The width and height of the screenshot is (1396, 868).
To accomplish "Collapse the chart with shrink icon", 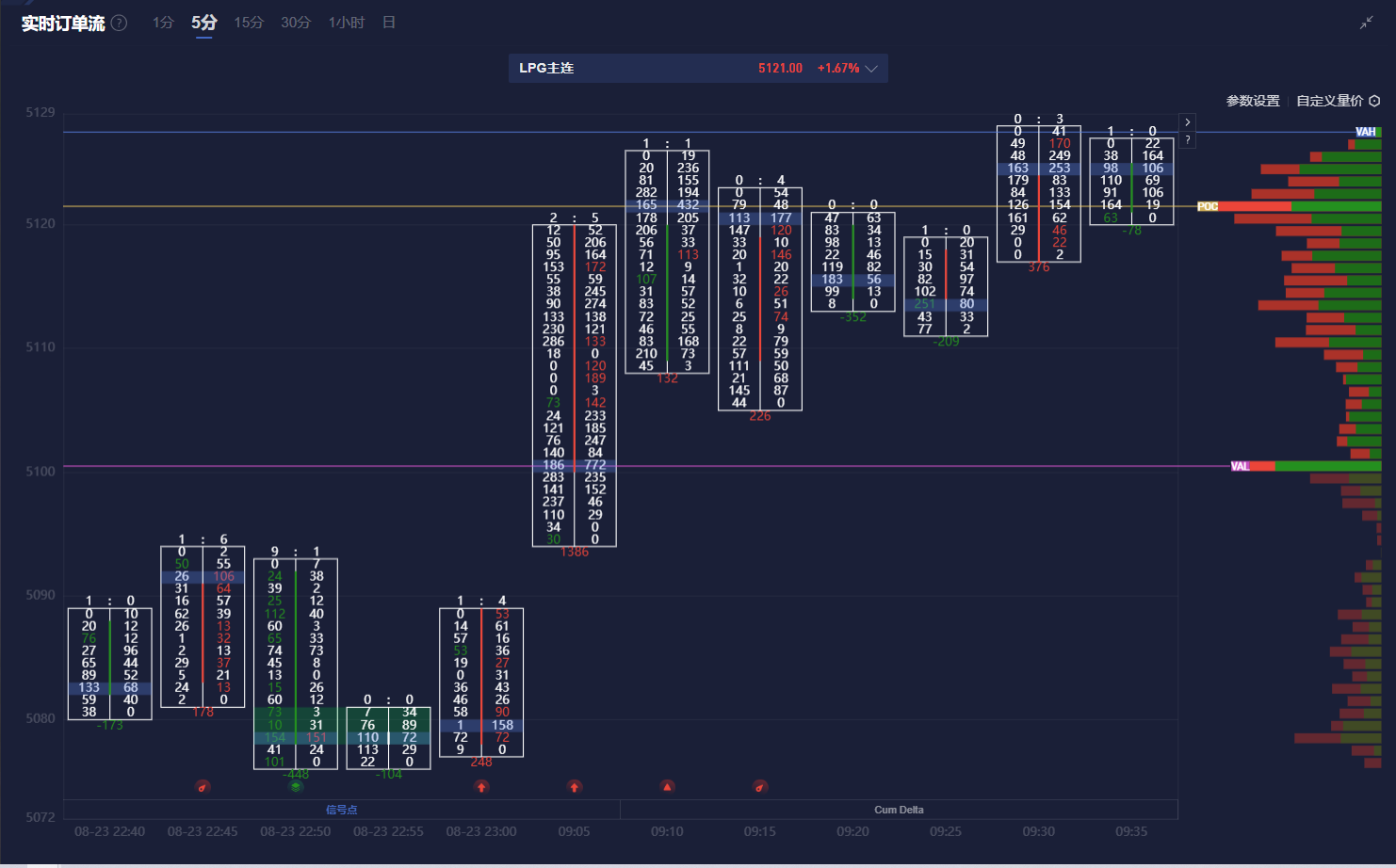I will point(1366,23).
